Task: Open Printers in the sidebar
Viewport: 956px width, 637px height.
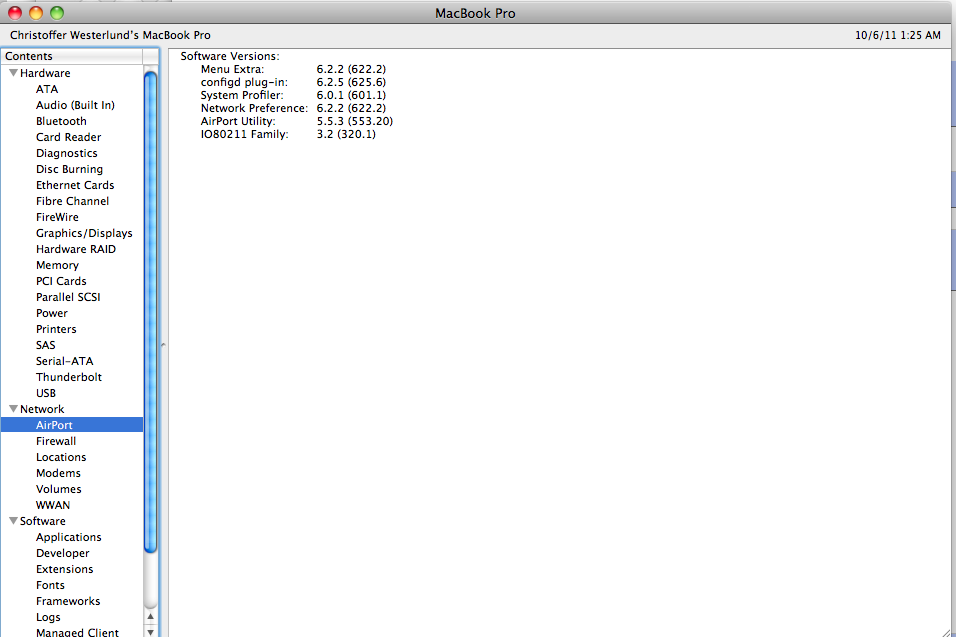Action: click(x=56, y=329)
